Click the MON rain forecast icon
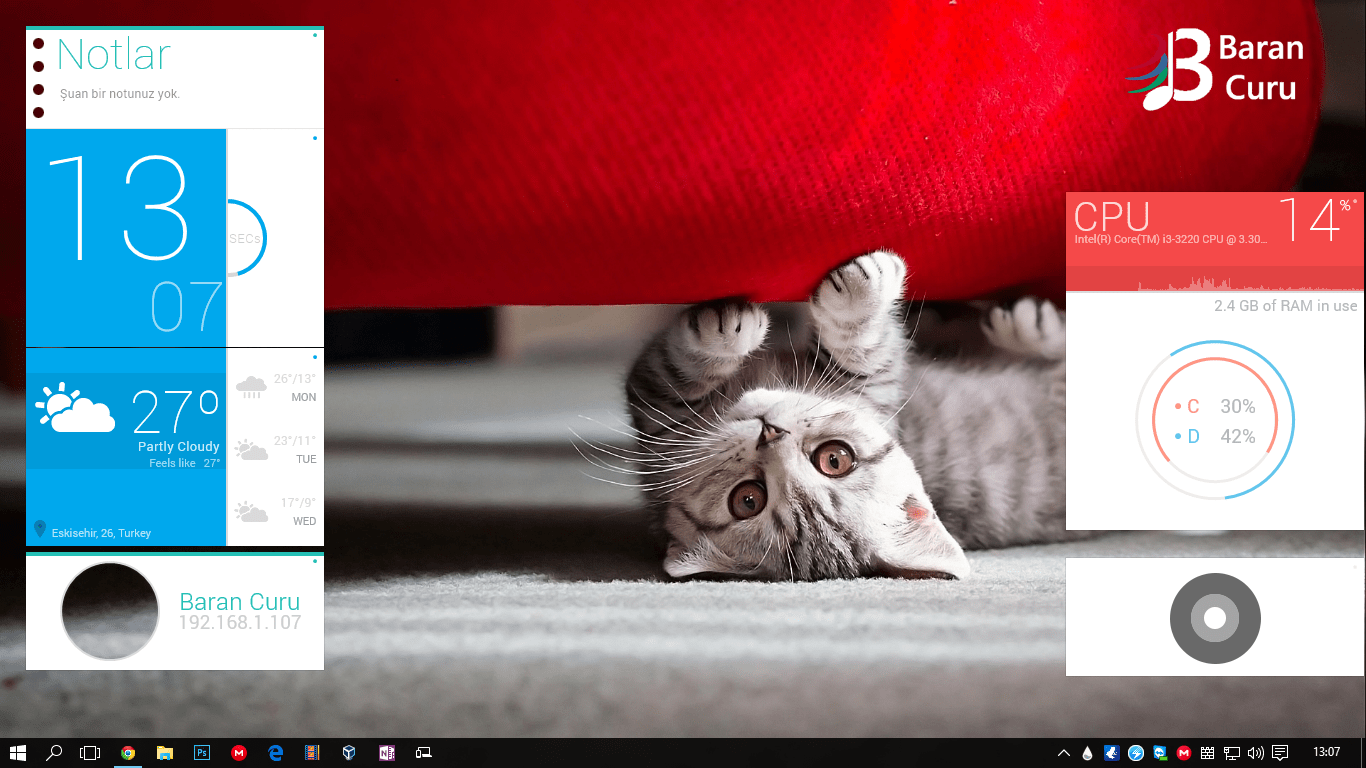This screenshot has height=768, width=1366. [251, 387]
